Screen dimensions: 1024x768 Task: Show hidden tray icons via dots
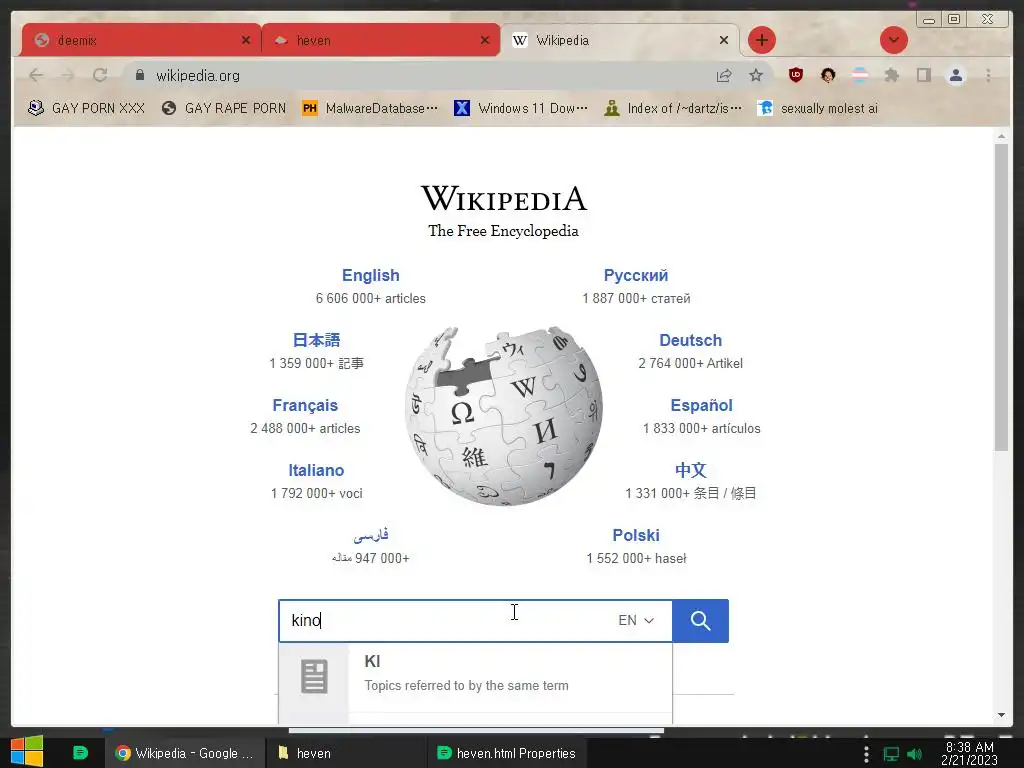pos(866,754)
